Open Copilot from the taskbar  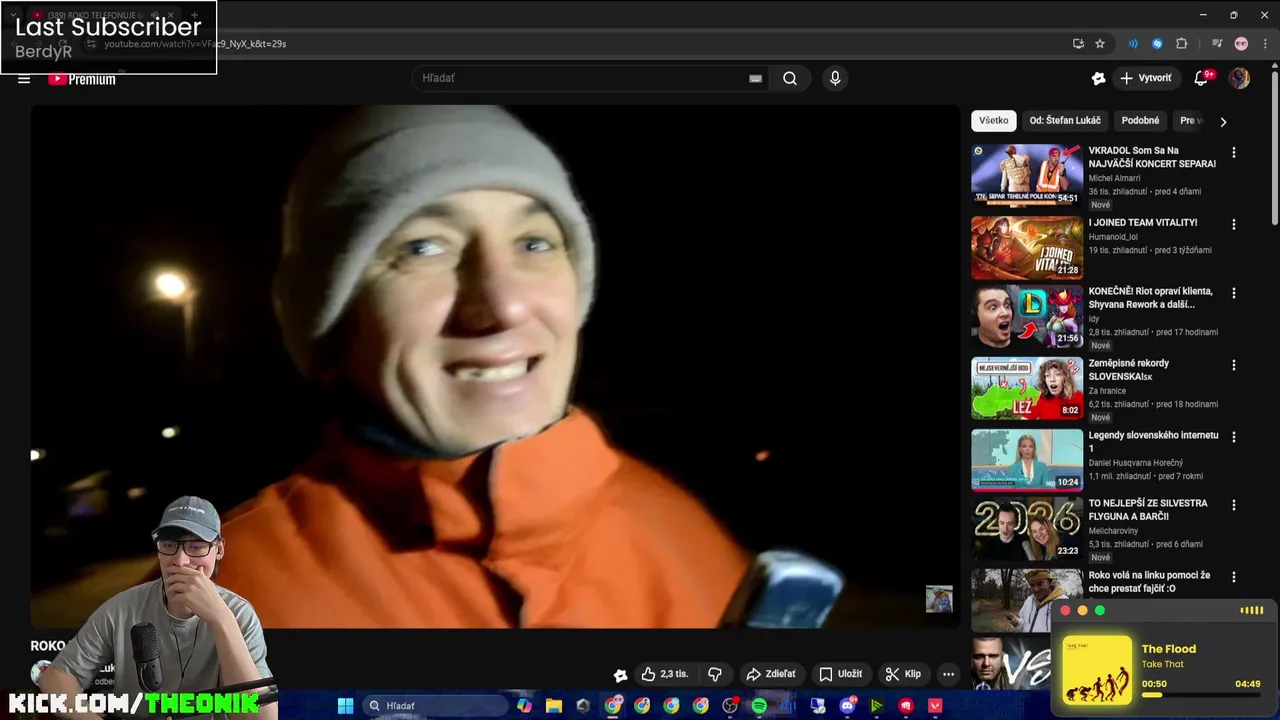[x=525, y=706]
